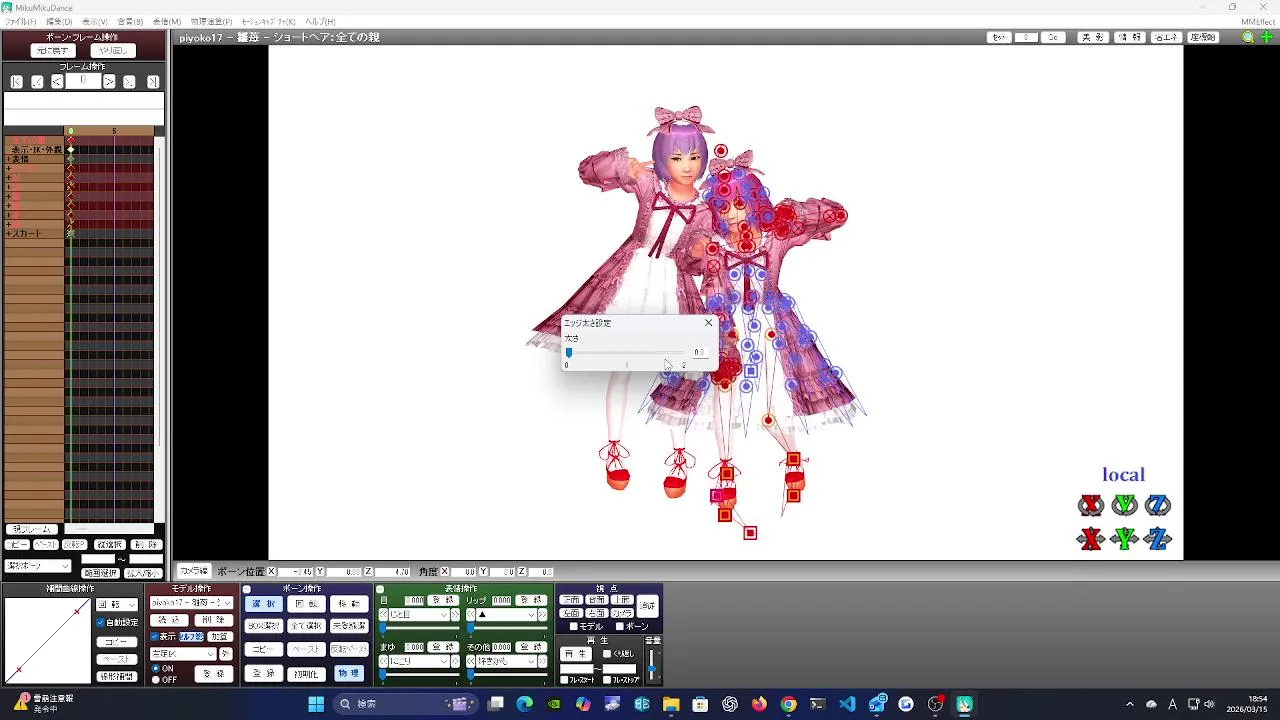The height and width of the screenshot is (720, 1280).
Task: Click the green Y translation arrow icon
Action: pos(1125,539)
